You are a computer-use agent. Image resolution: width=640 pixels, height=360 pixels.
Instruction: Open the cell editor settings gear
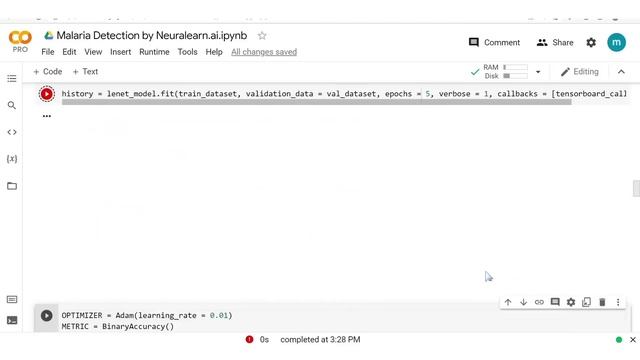(571, 302)
